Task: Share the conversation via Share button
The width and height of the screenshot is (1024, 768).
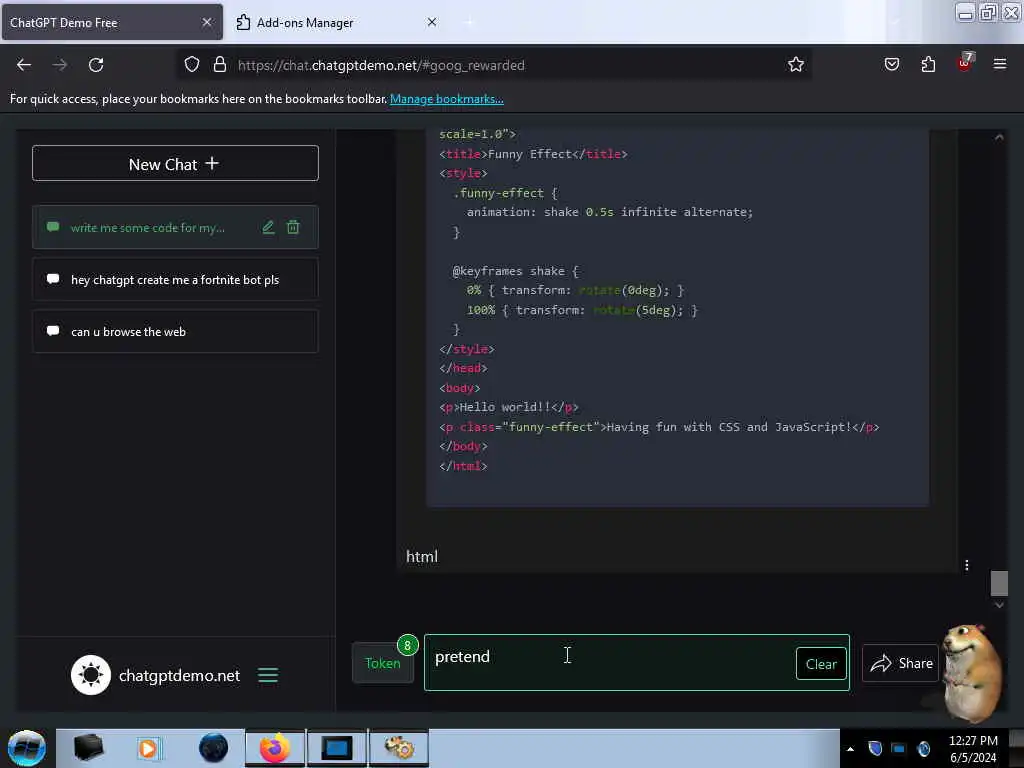Action: [x=901, y=663]
